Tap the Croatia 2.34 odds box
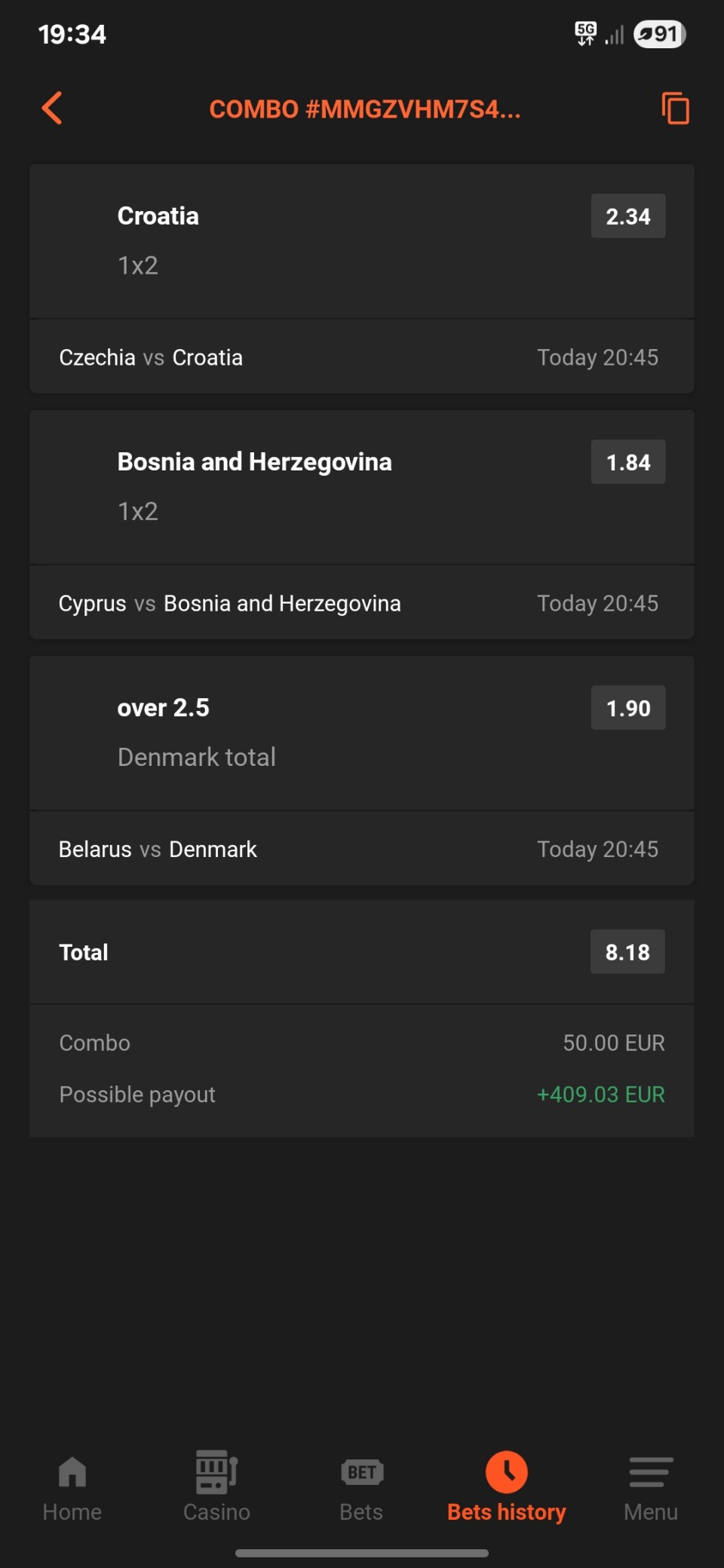The height and width of the screenshot is (1568, 724). [x=628, y=216]
